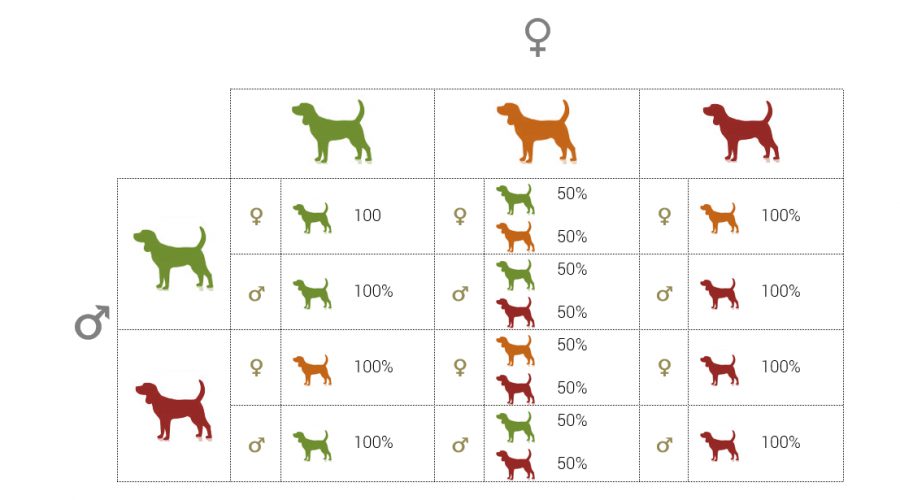Viewport: 900px width, 500px height.
Task: Click the large female symbol above the table
Action: click(x=538, y=37)
